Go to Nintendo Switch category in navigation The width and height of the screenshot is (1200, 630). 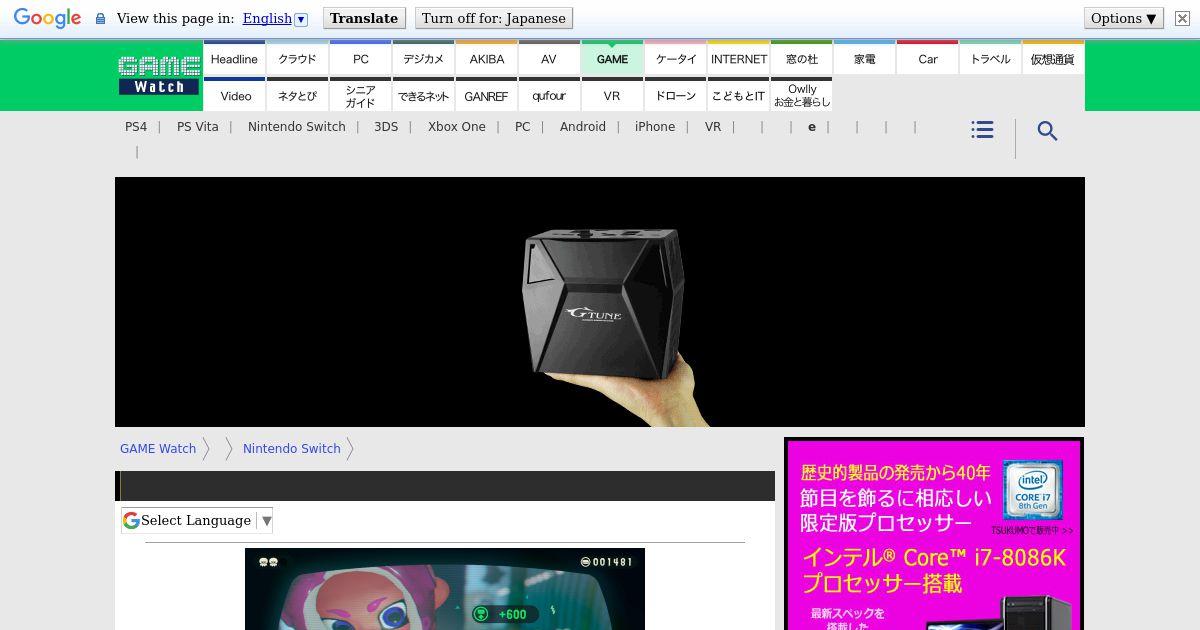tap(297, 126)
